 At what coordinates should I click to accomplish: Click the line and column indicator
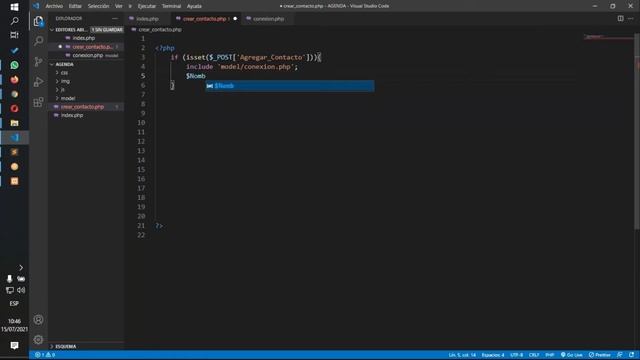click(462, 355)
